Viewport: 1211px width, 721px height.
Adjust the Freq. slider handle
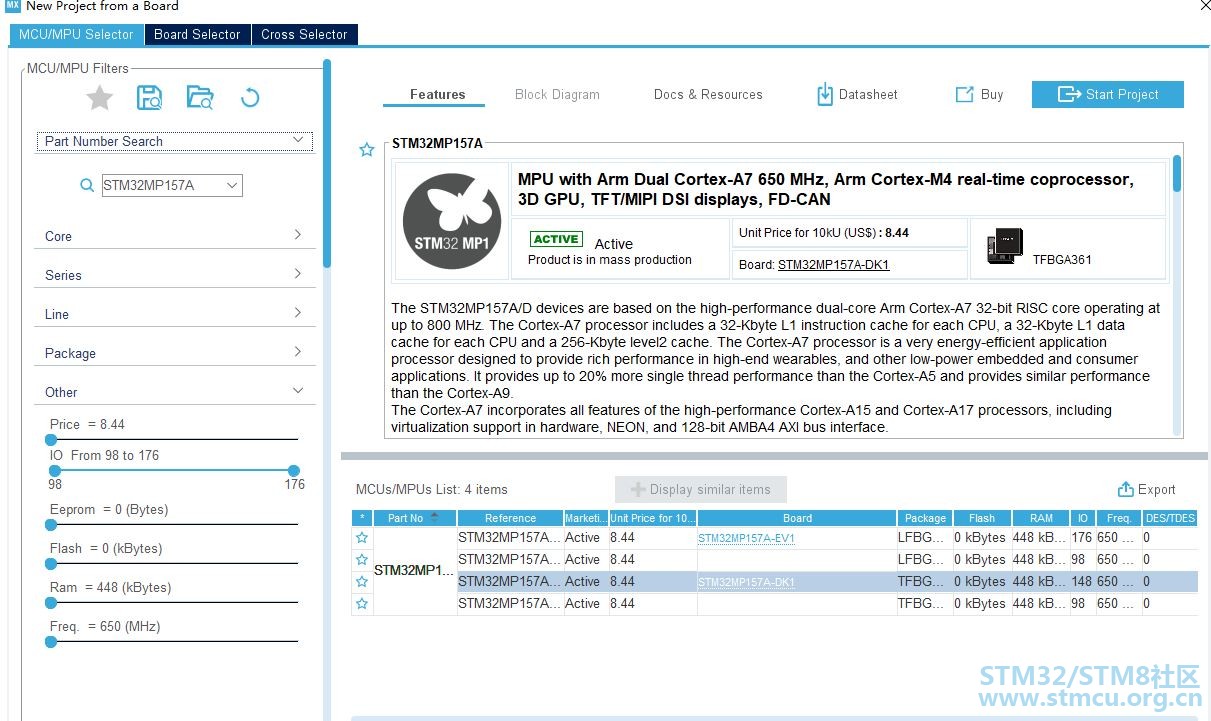coord(51,641)
